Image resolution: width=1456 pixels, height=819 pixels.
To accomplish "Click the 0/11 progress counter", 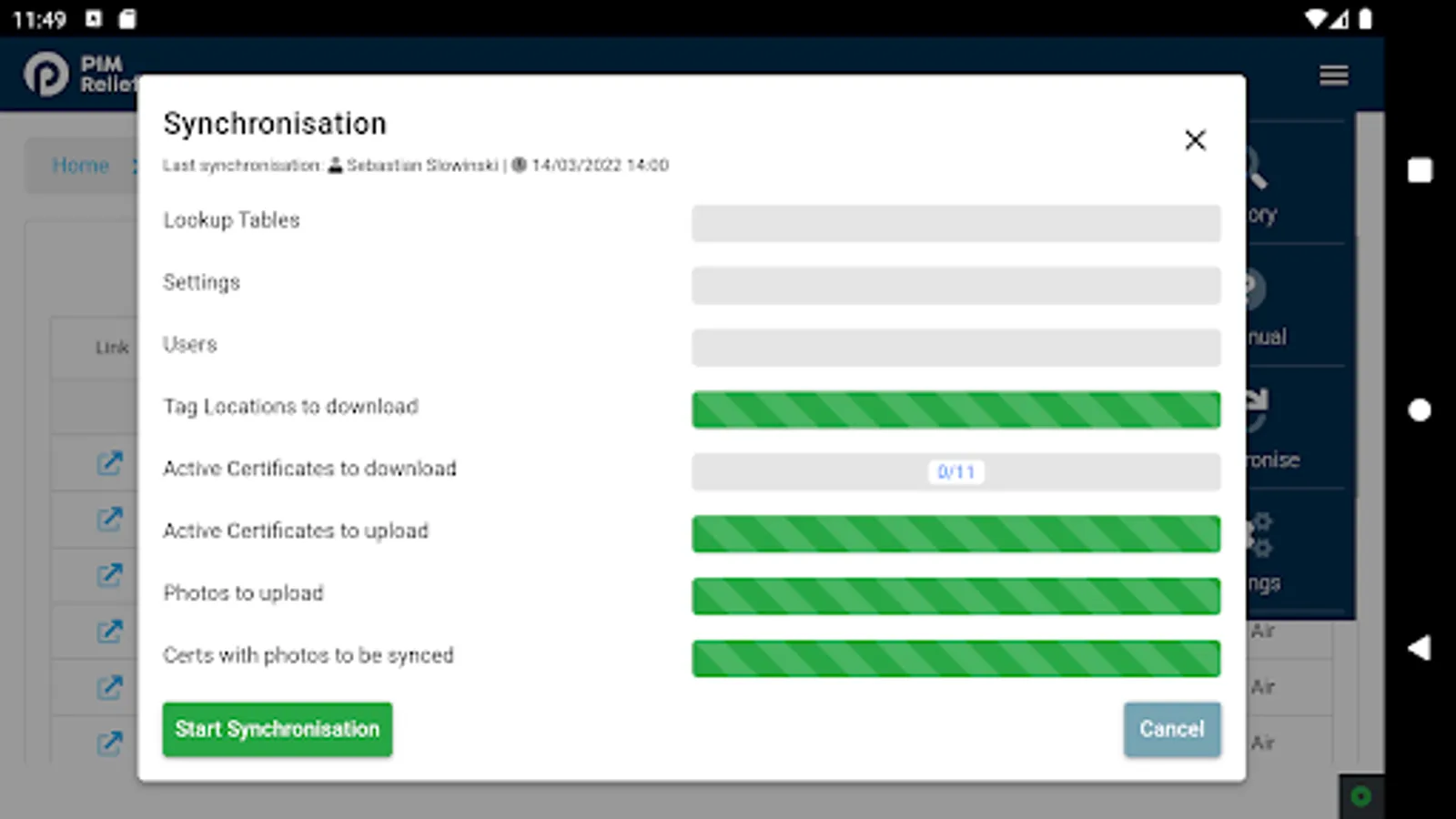I will 955,471.
